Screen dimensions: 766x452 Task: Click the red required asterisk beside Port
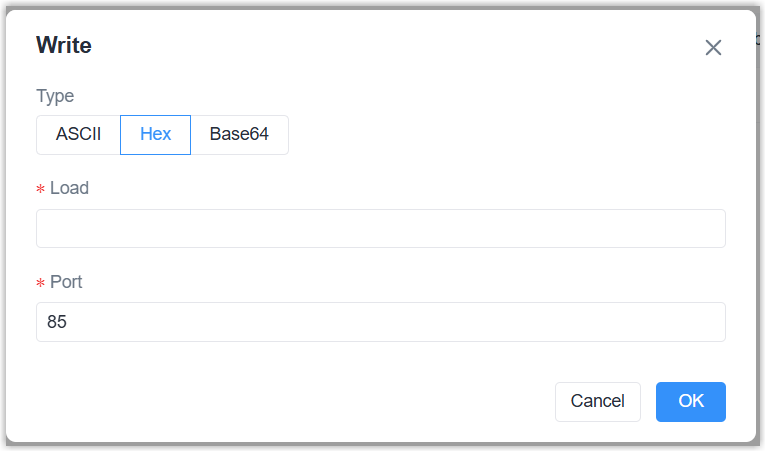tap(41, 283)
